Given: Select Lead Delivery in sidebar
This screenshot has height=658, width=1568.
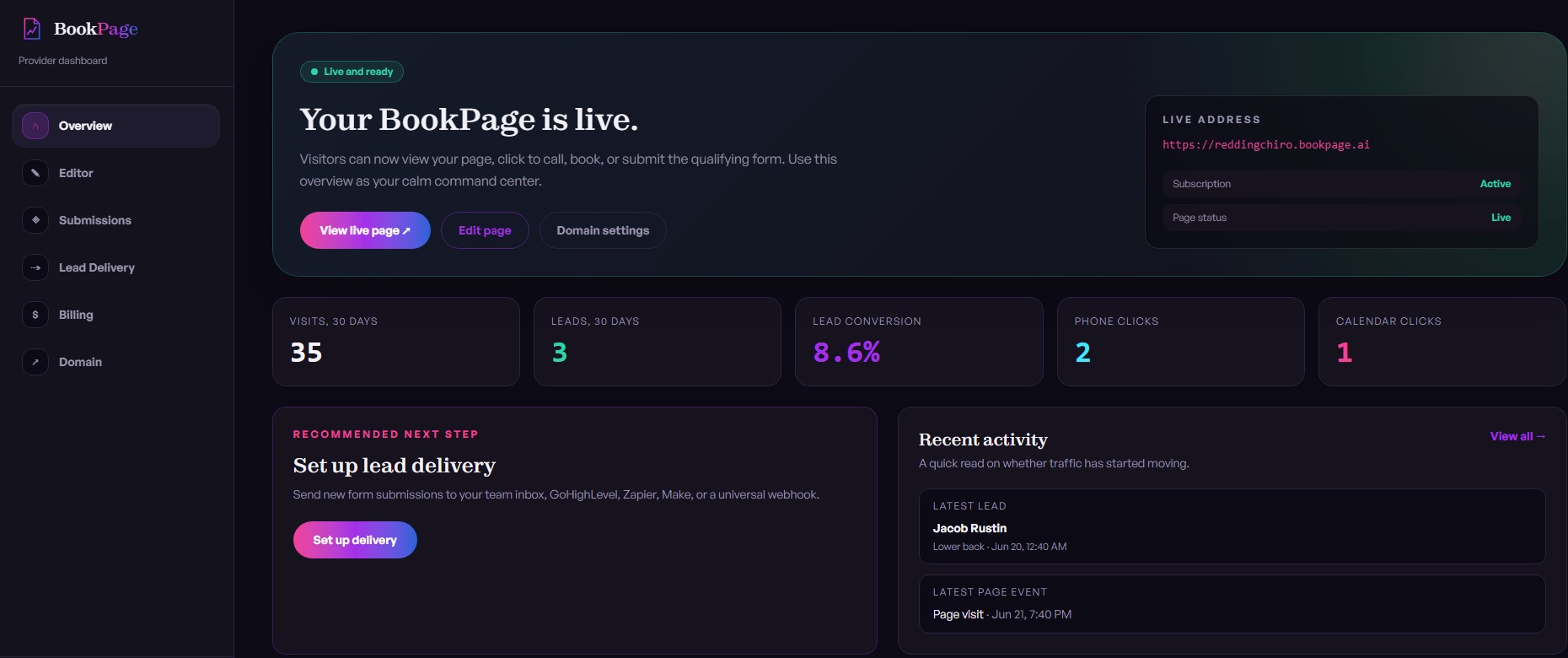Looking at the screenshot, I should tap(115, 267).
